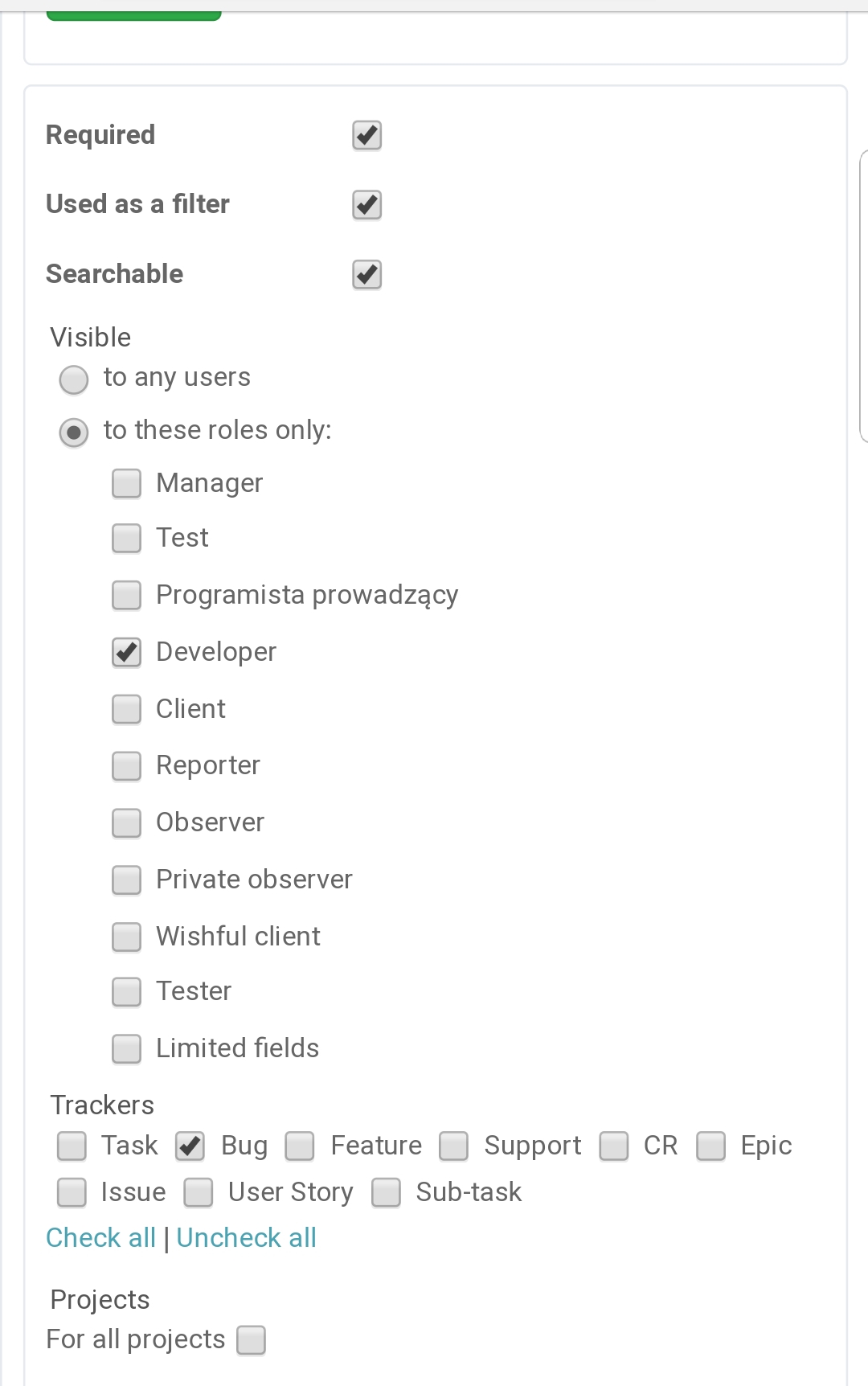868x1386 pixels.
Task: Tick the User Story tracker
Action: (x=199, y=1193)
